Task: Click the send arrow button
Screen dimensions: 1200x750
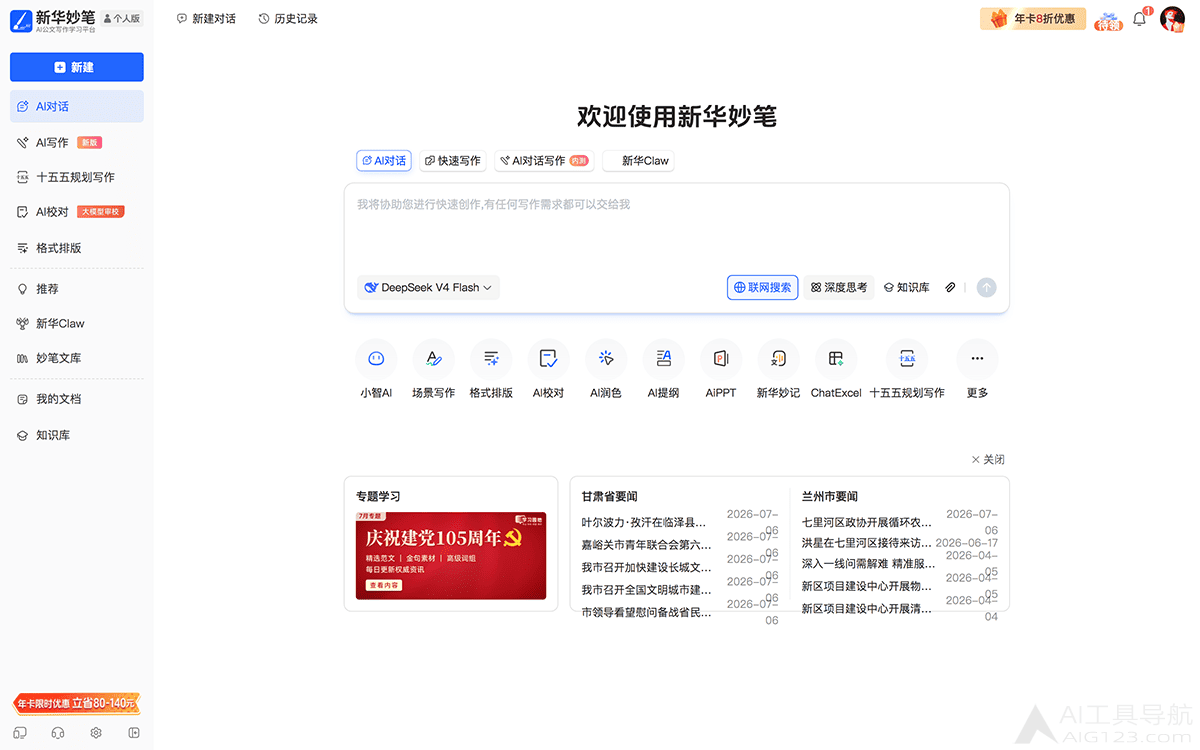Action: click(x=987, y=287)
